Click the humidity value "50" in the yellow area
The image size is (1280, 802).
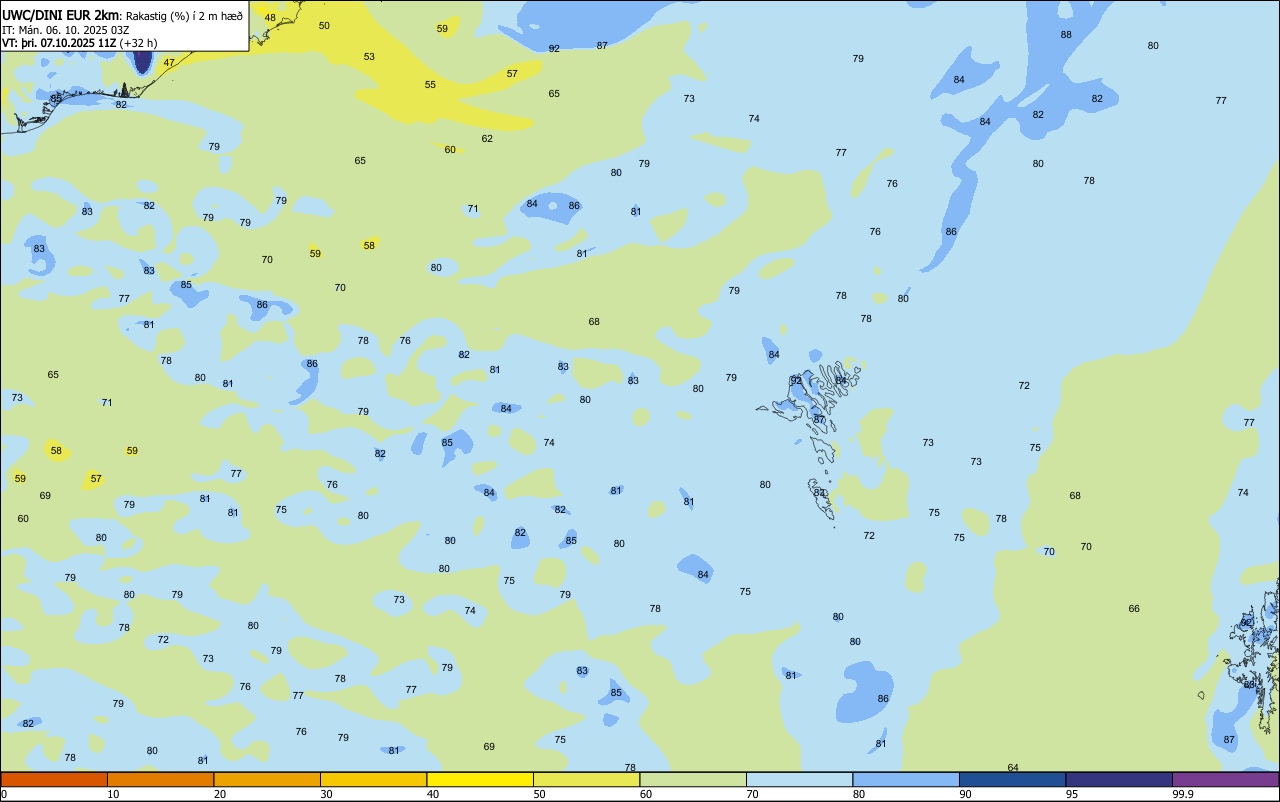click(x=324, y=26)
